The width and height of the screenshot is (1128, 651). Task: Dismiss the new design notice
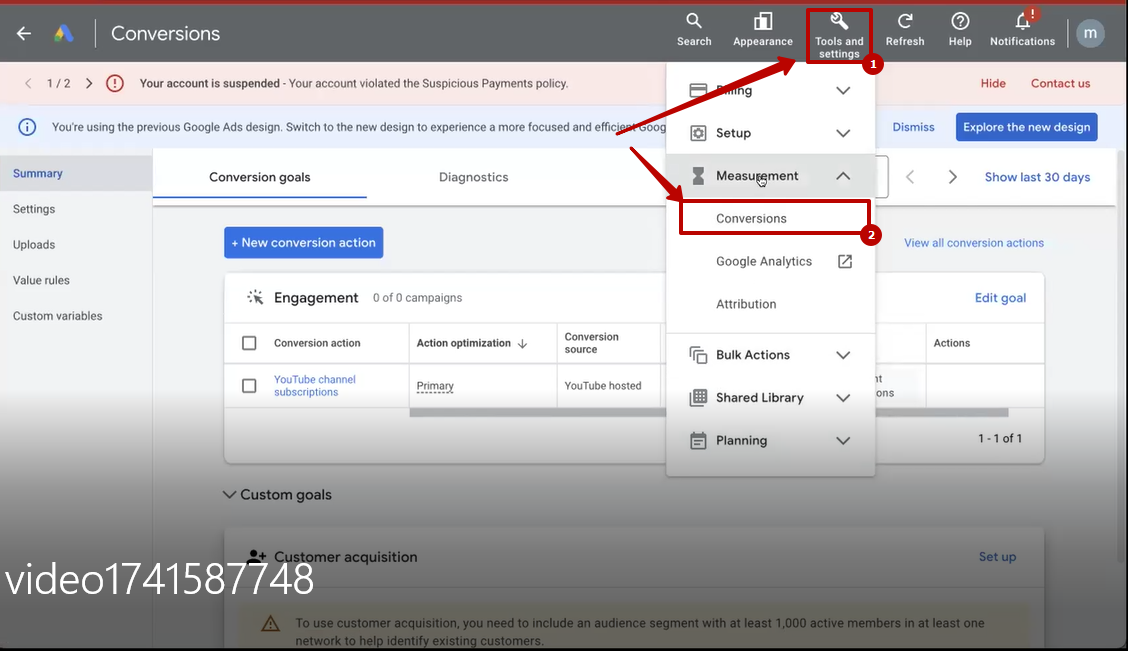pos(914,127)
